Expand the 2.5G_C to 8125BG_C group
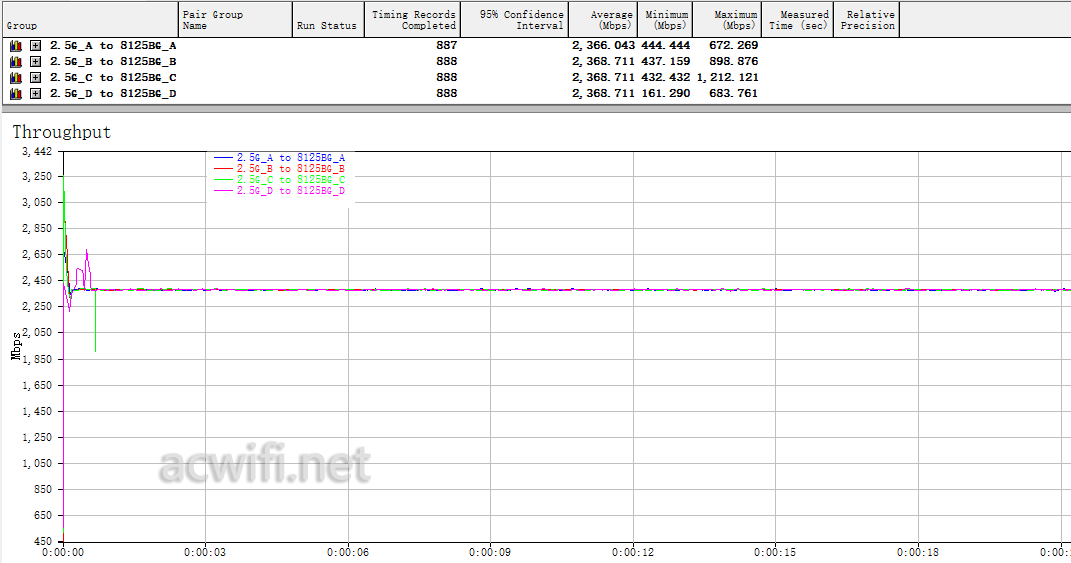The image size is (1071, 563). [x=36, y=78]
